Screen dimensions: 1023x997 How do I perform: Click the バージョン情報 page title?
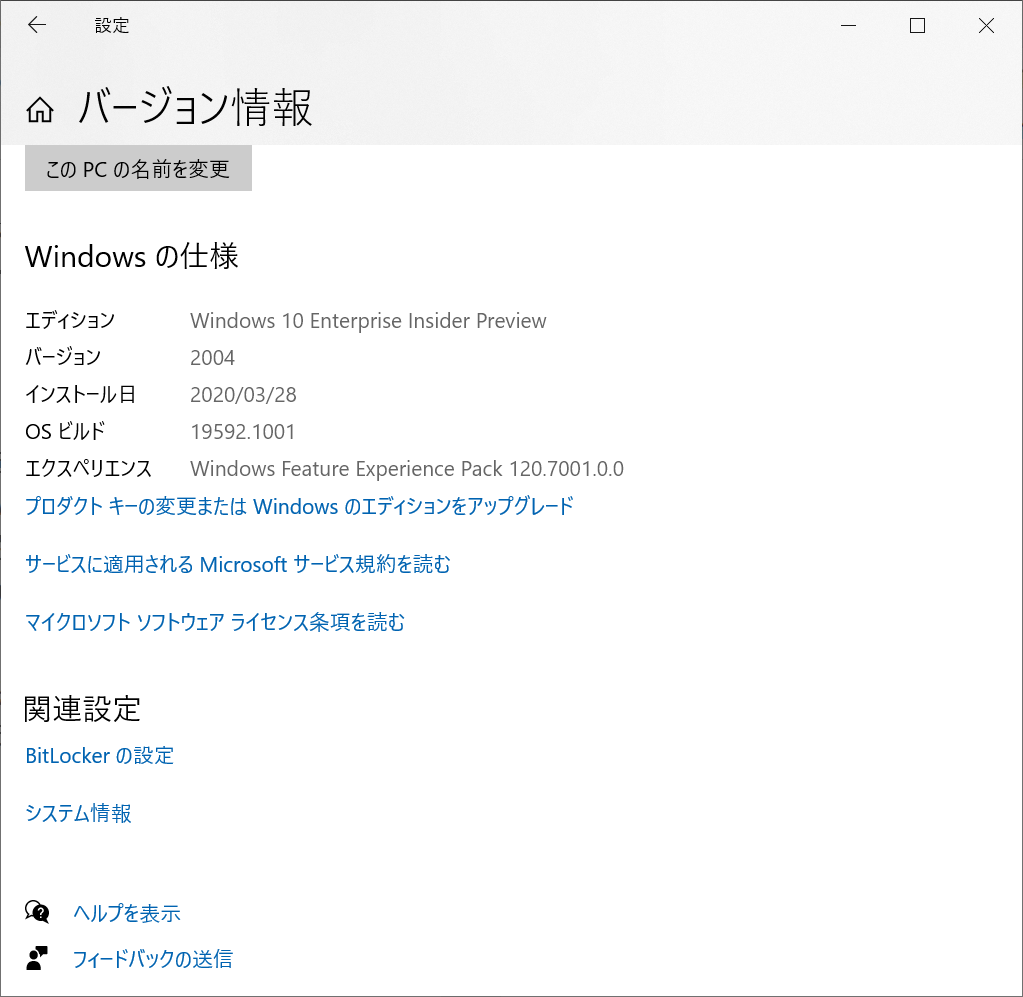[195, 108]
